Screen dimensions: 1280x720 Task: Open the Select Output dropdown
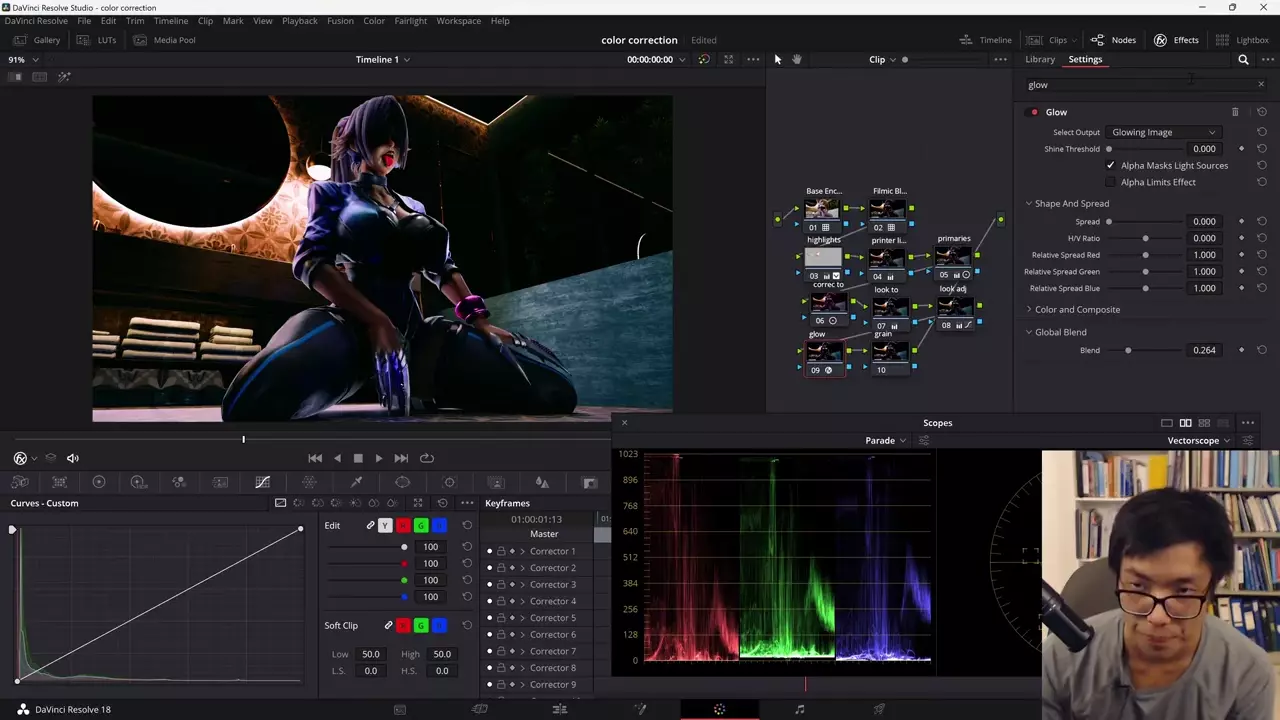(1163, 132)
